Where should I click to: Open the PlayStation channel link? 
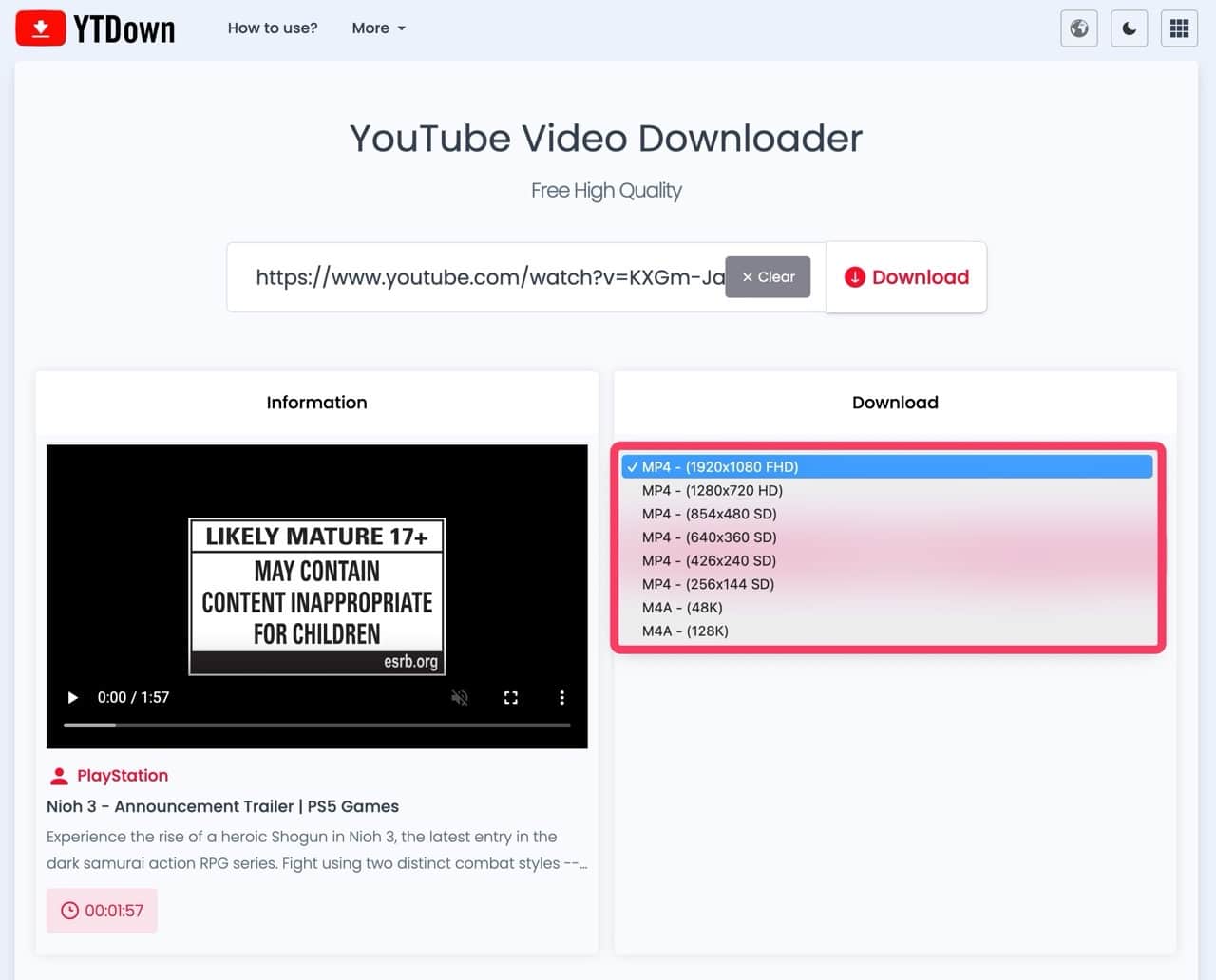123,776
